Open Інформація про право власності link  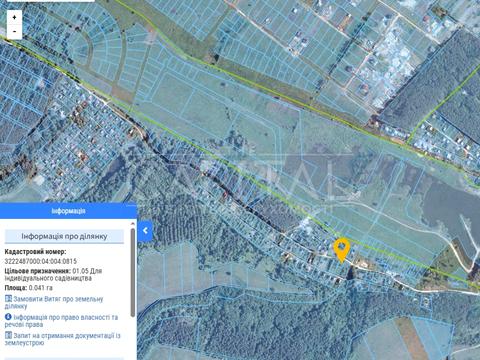(62, 321)
